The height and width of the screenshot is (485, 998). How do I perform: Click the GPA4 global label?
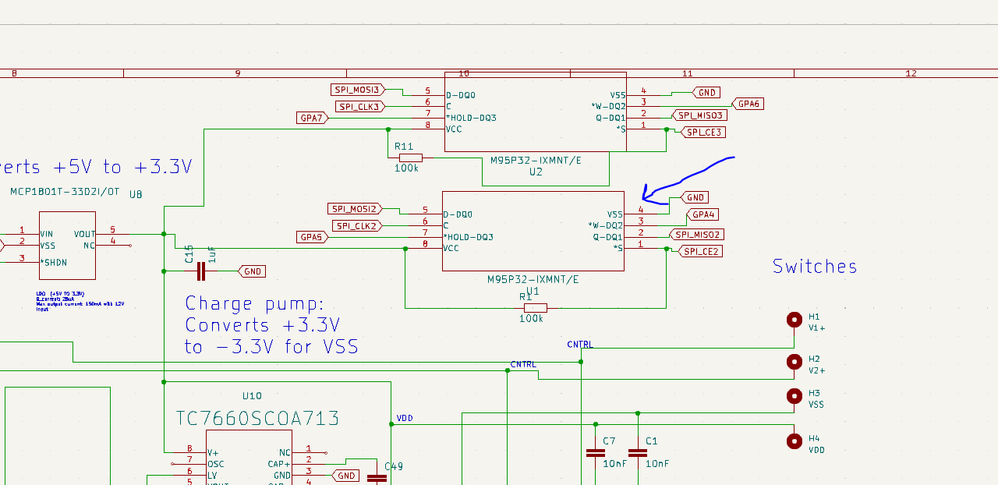704,215
